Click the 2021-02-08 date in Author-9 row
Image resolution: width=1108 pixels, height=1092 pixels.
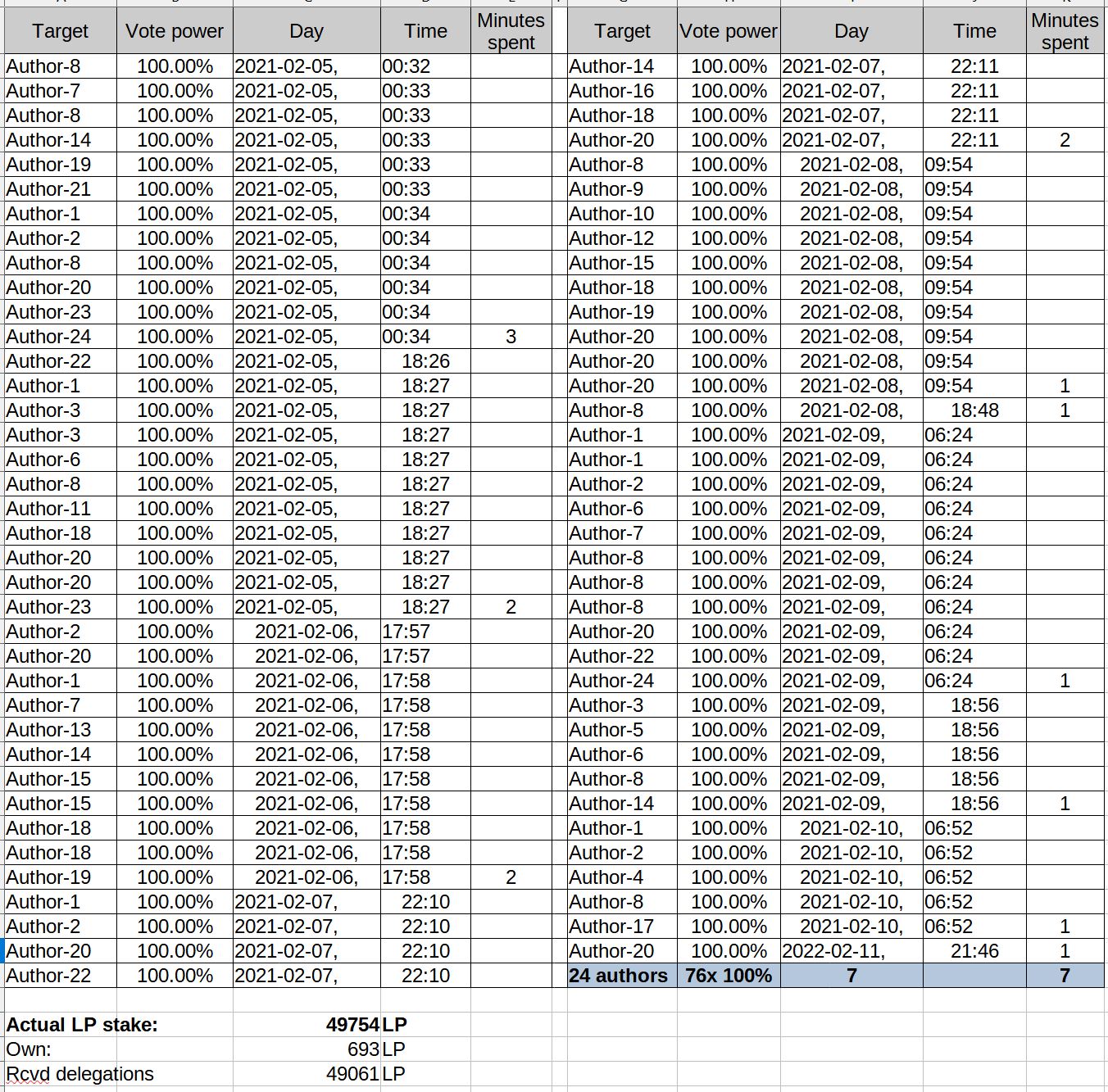click(x=851, y=189)
